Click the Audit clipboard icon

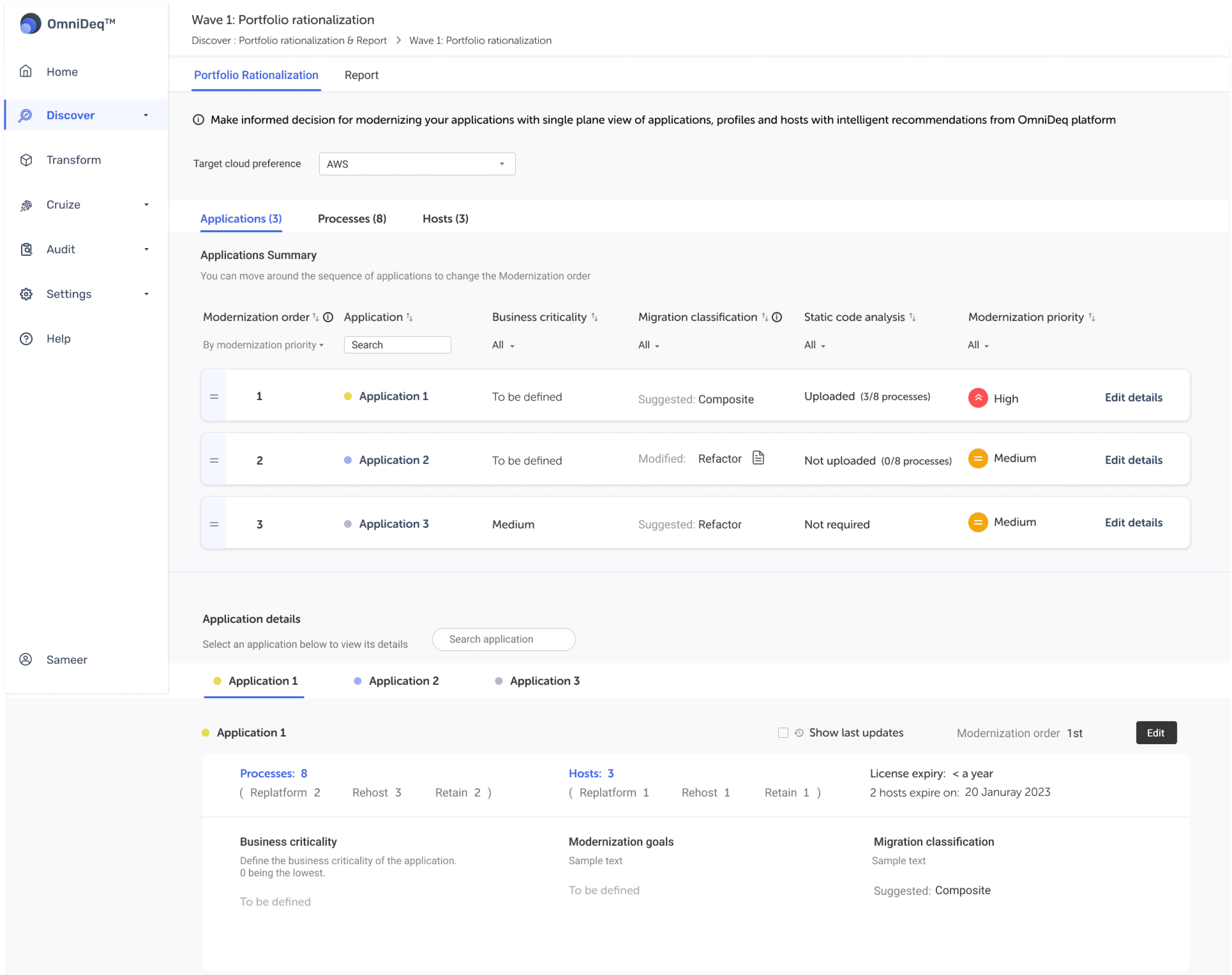26,249
